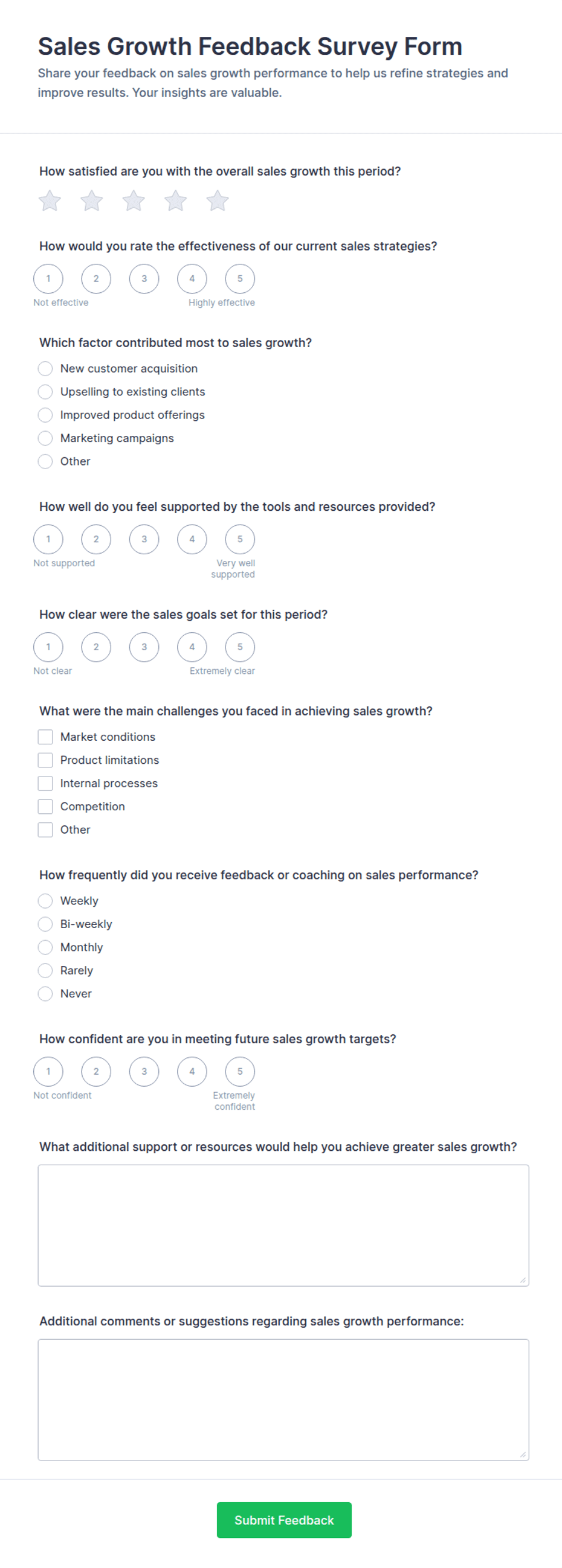Image resolution: width=562 pixels, height=1568 pixels.
Task: Choose the second star rating
Action: click(92, 200)
